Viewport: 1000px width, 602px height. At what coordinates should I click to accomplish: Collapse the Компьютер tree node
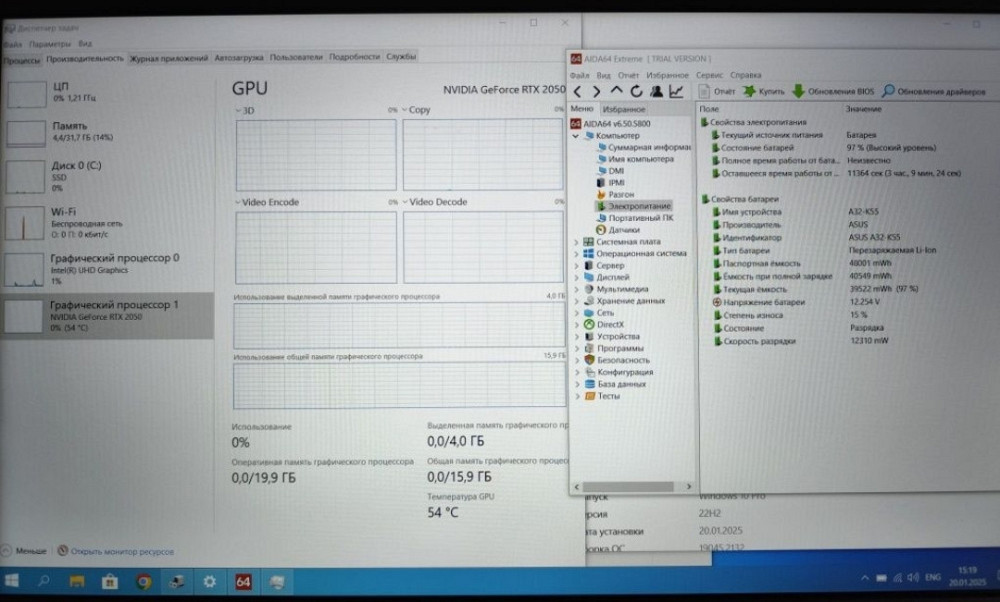point(576,135)
